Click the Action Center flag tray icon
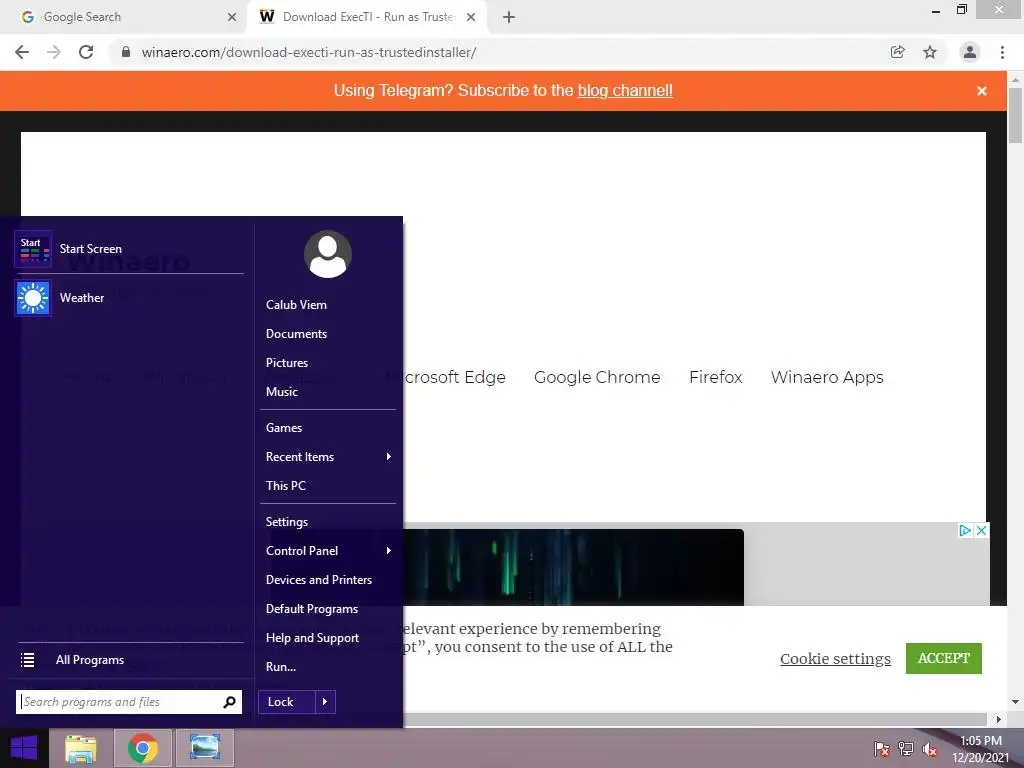Viewport: 1024px width, 768px height. click(882, 749)
